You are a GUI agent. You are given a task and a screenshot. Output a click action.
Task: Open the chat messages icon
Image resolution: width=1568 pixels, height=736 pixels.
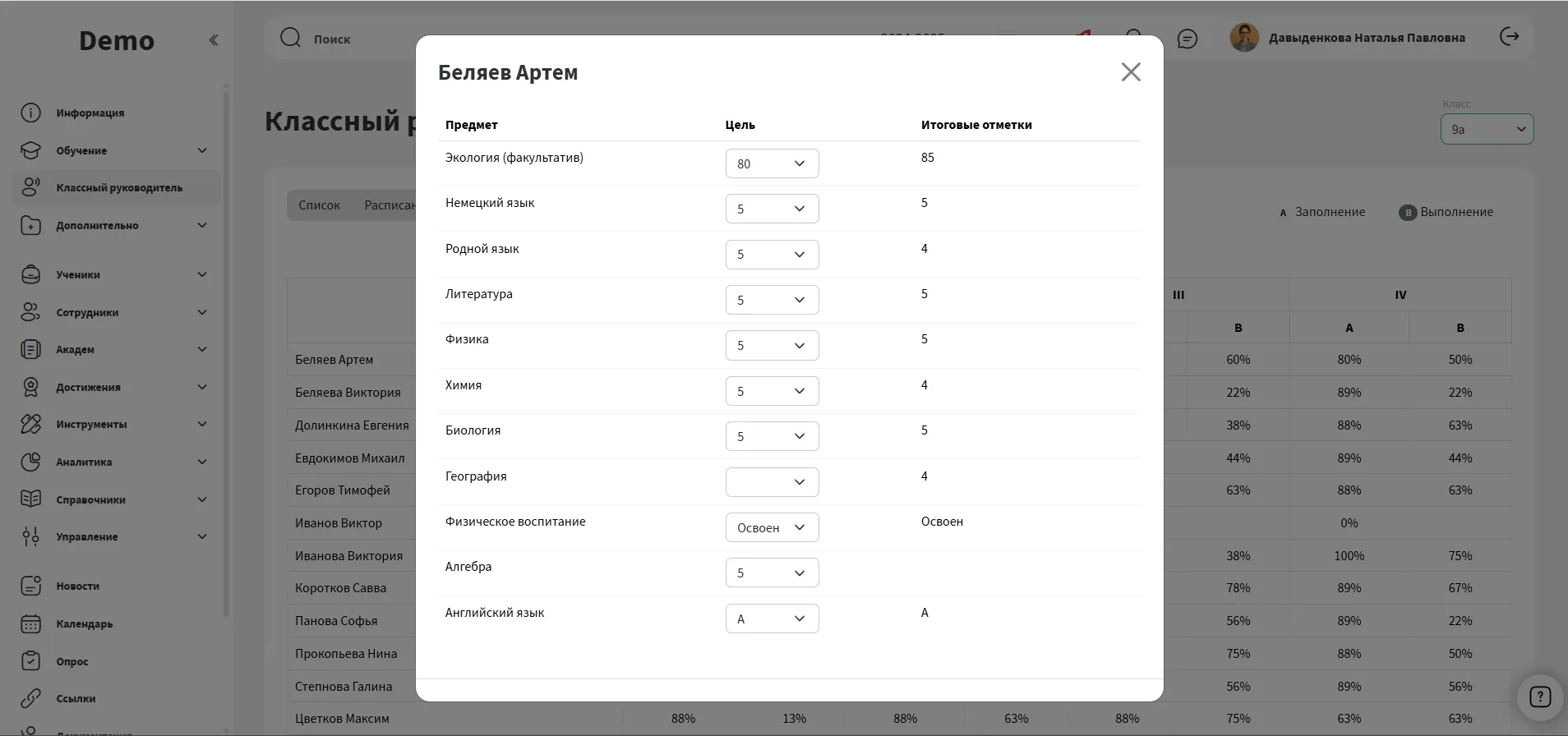point(1187,39)
